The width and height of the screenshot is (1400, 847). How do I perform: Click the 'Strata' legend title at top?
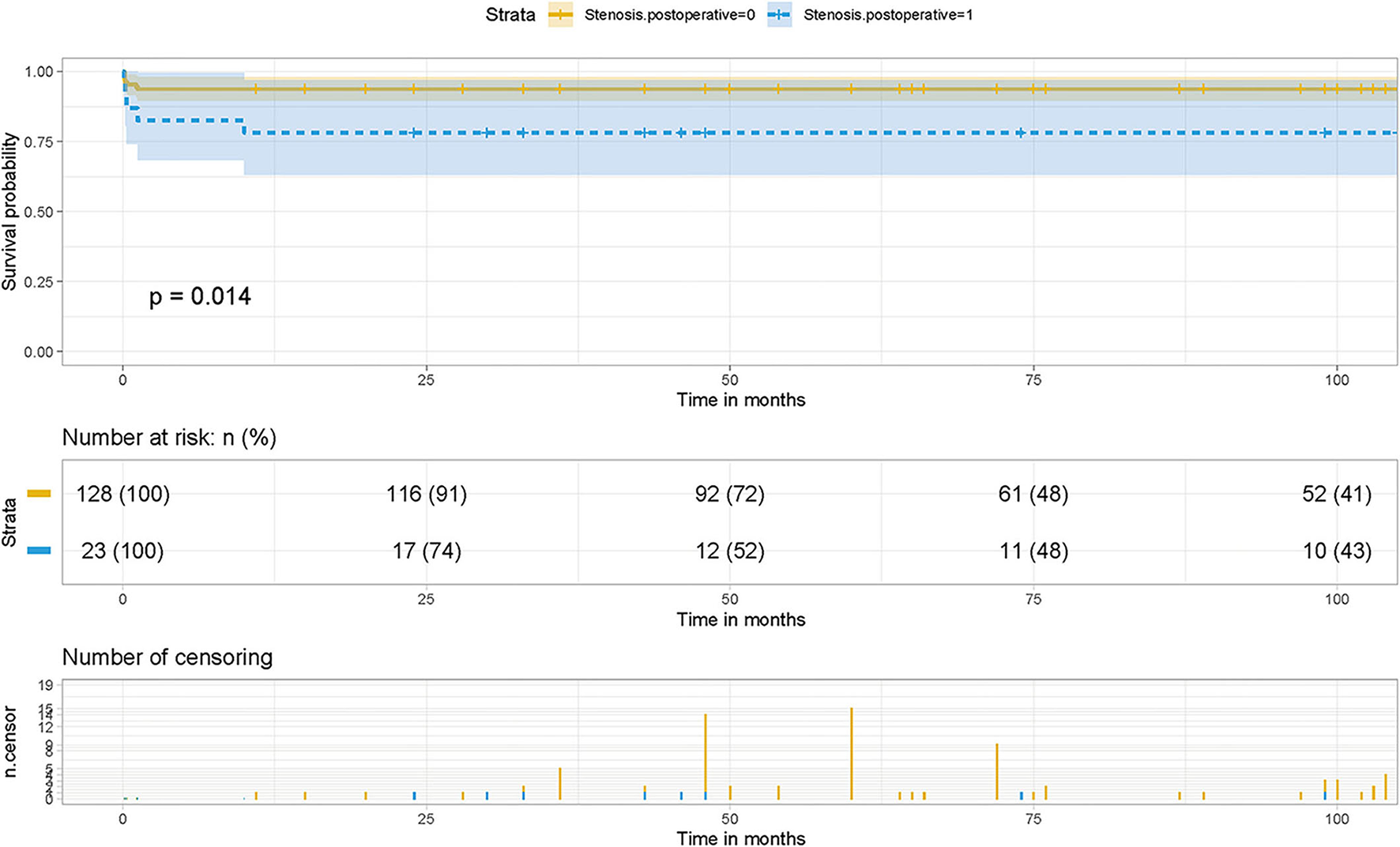click(x=510, y=15)
